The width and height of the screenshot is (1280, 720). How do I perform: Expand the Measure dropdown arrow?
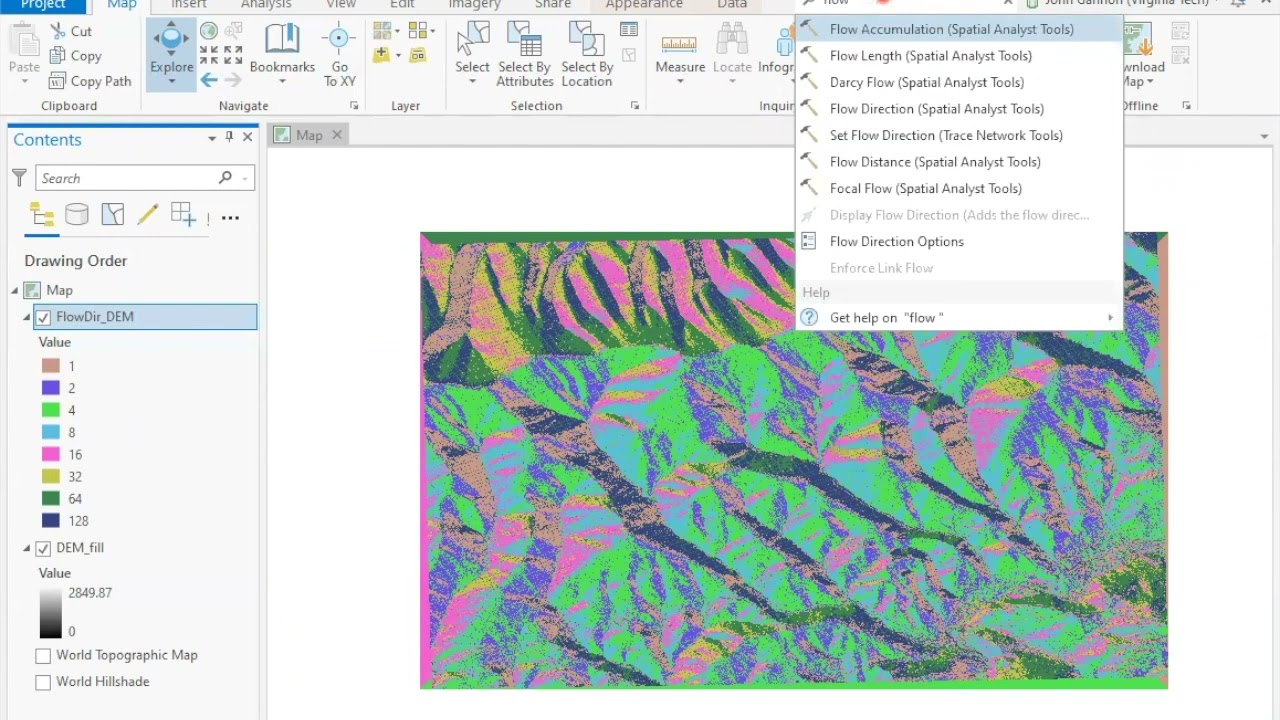(680, 82)
